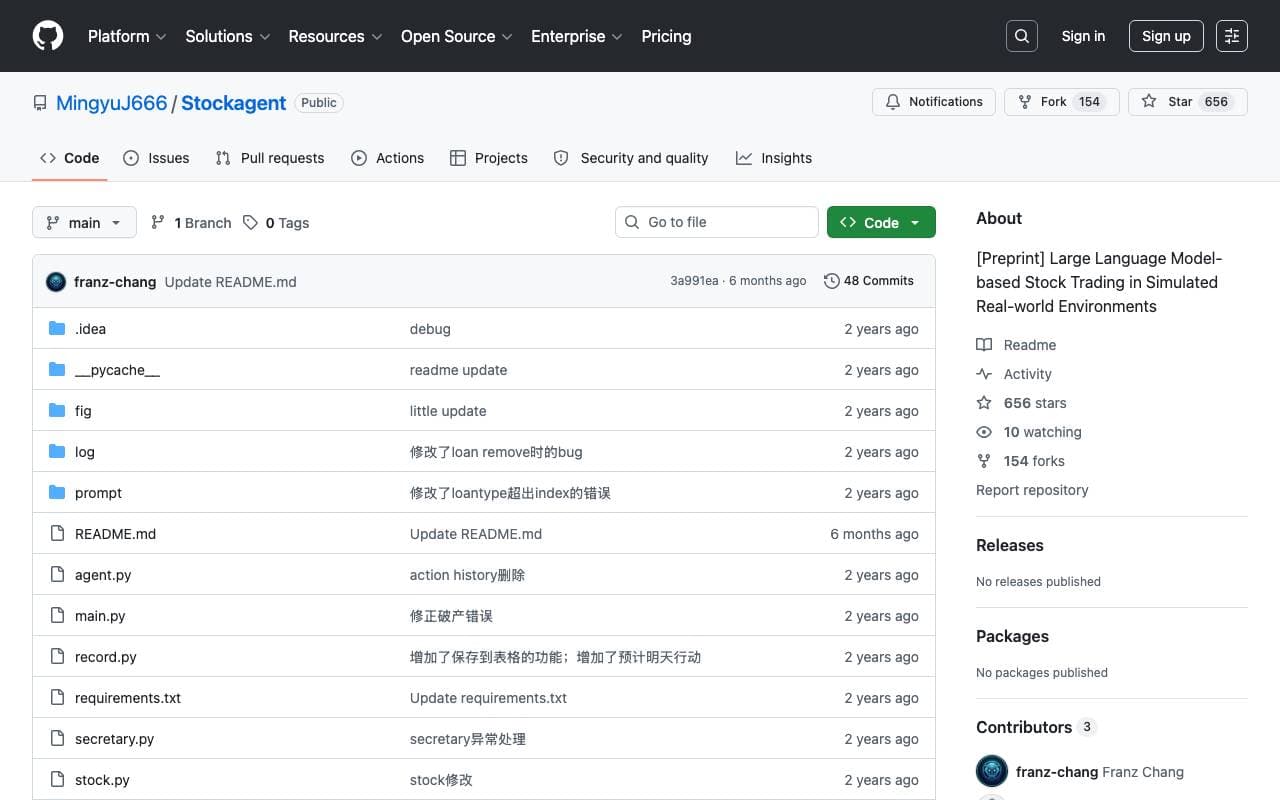Click the repository book icon

[x=40, y=103]
